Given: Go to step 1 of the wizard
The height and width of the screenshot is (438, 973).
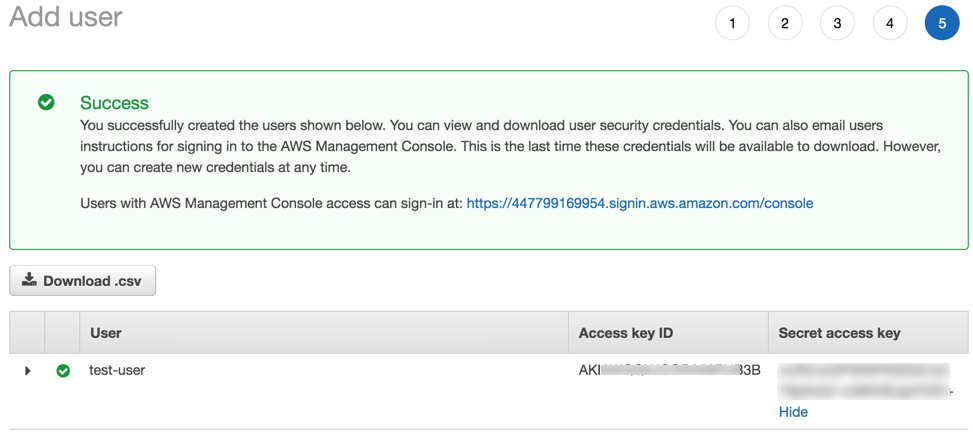Looking at the screenshot, I should click(732, 23).
